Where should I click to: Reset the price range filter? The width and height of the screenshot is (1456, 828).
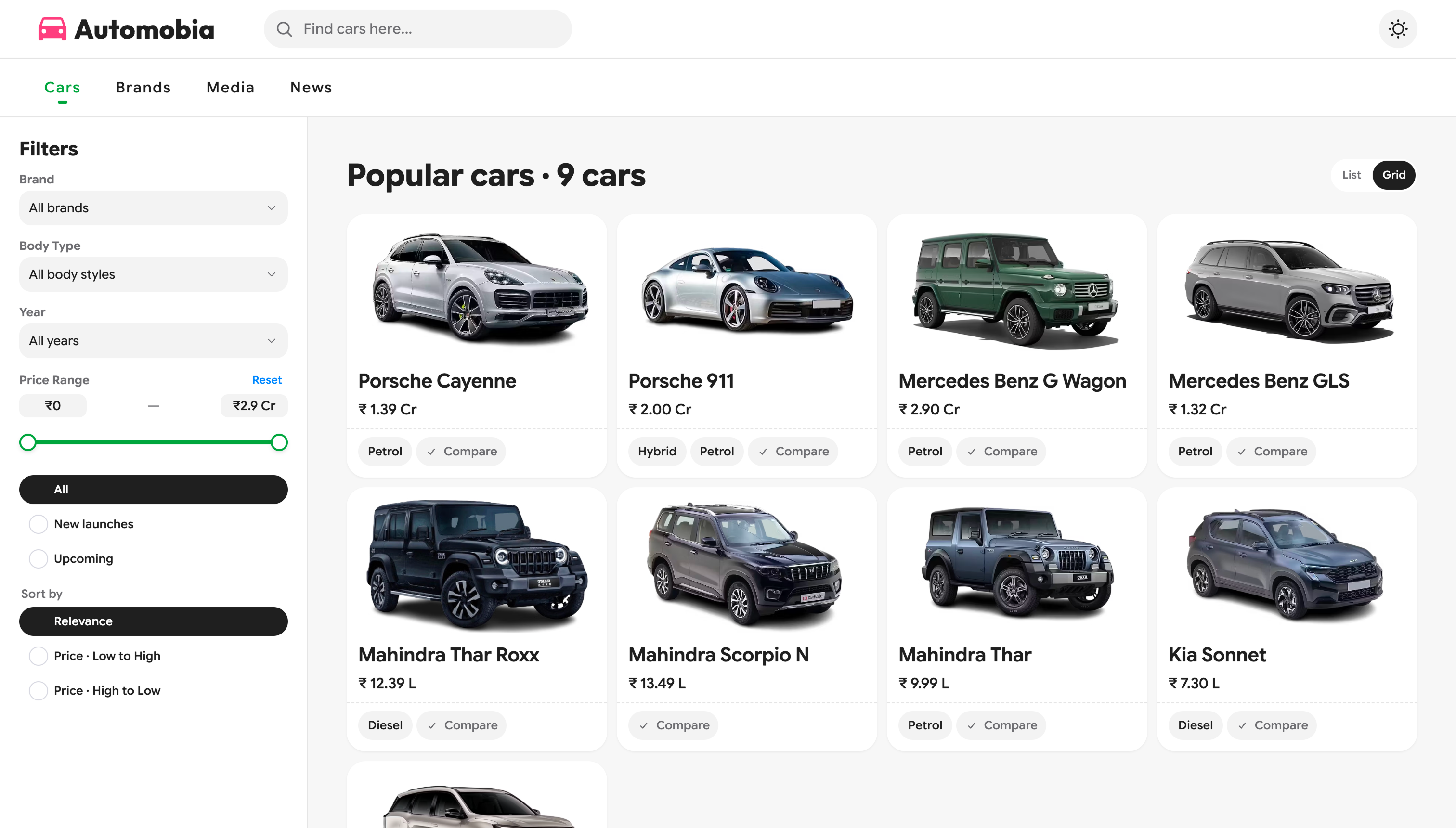(267, 379)
